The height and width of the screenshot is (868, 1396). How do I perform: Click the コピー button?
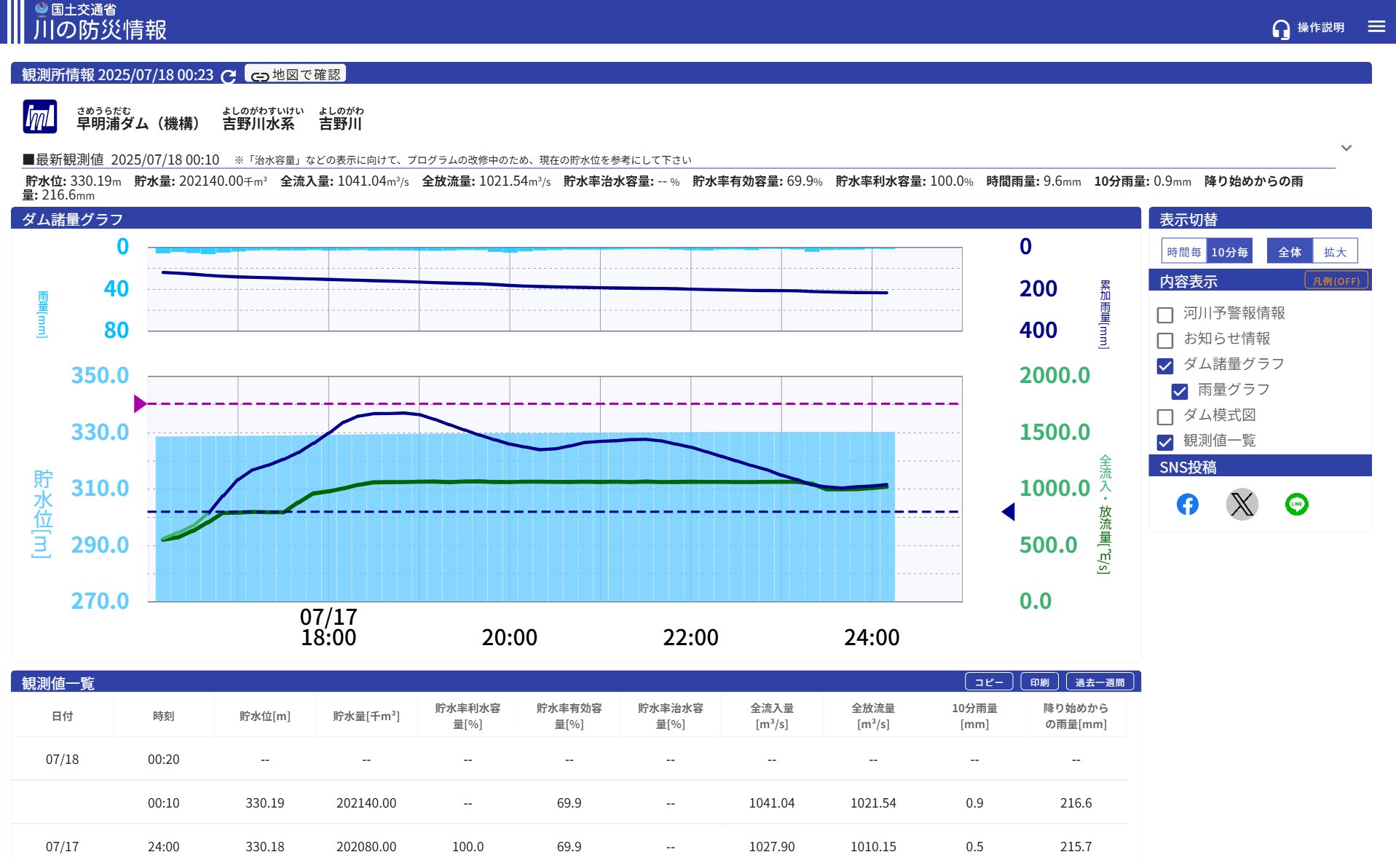click(x=989, y=682)
